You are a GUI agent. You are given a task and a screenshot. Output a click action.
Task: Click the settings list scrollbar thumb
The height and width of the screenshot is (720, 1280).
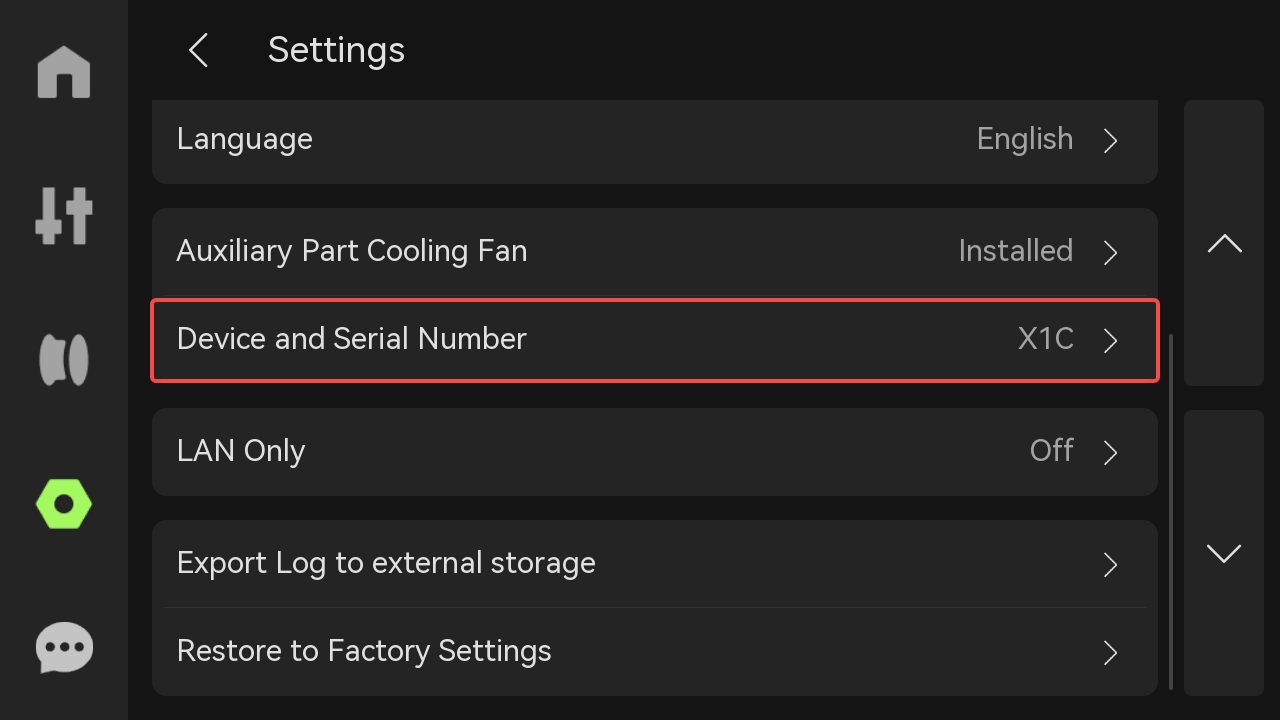1171,510
